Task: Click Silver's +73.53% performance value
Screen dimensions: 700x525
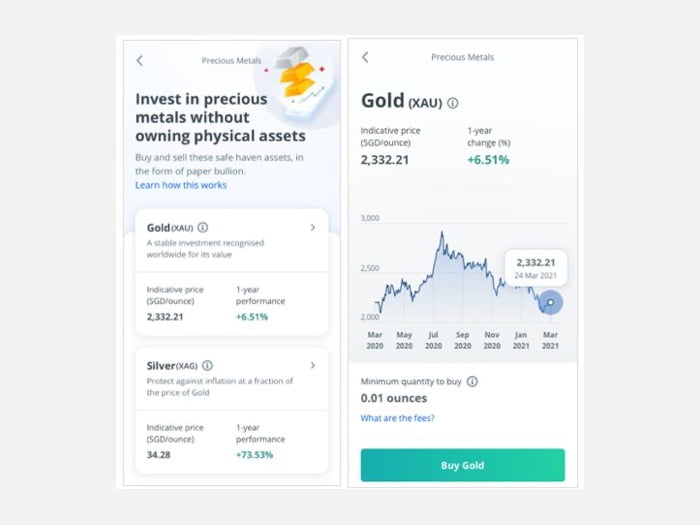Action: click(254, 455)
